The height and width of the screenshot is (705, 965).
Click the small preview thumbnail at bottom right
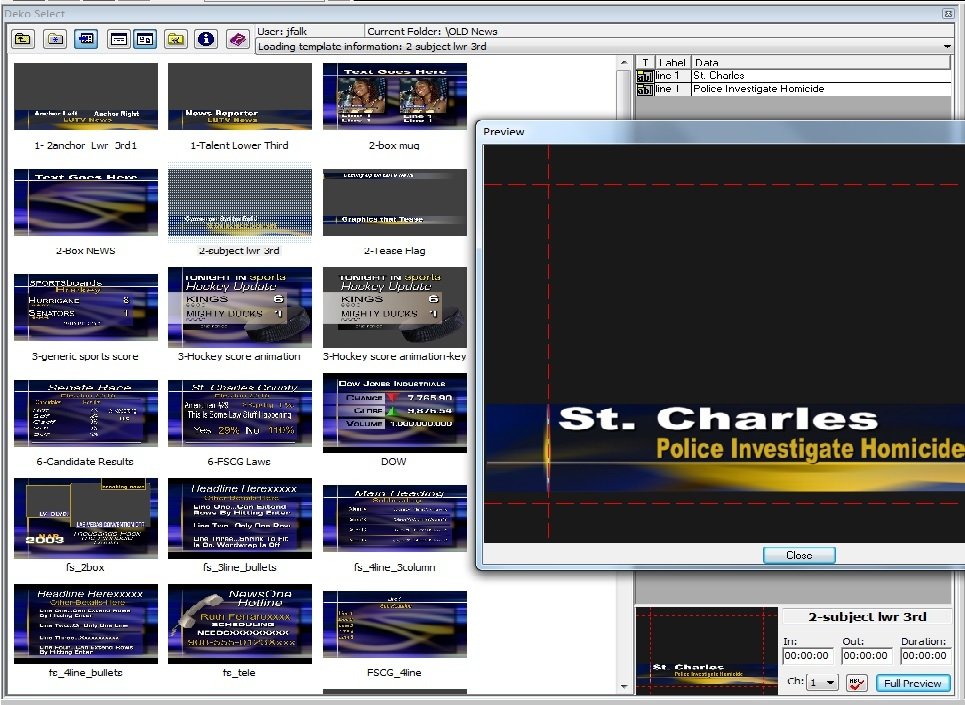(x=707, y=651)
